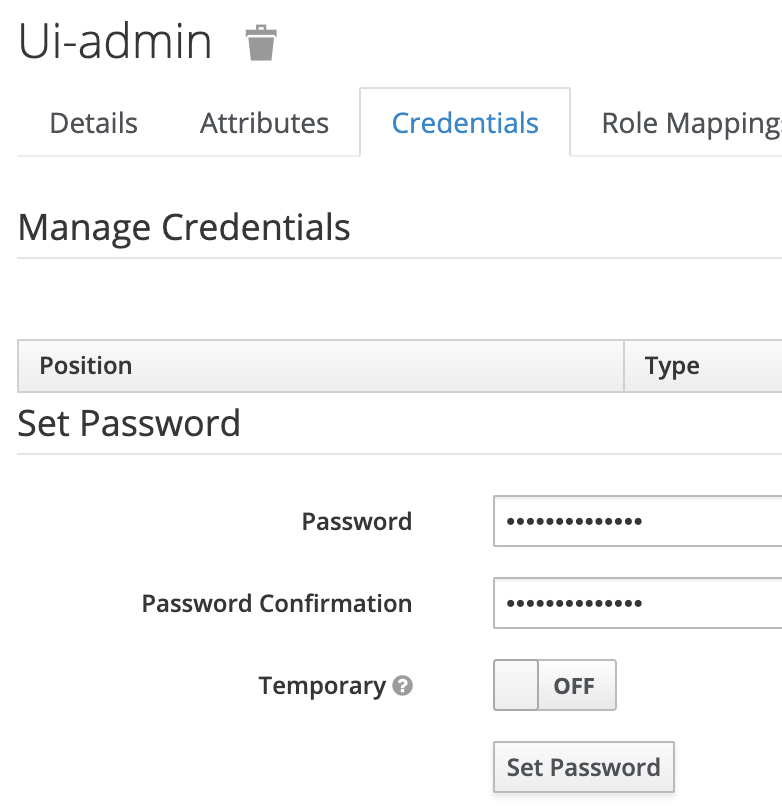Image resolution: width=782 pixels, height=812 pixels.
Task: Toggle the Temporary switch to ON
Action: [555, 685]
